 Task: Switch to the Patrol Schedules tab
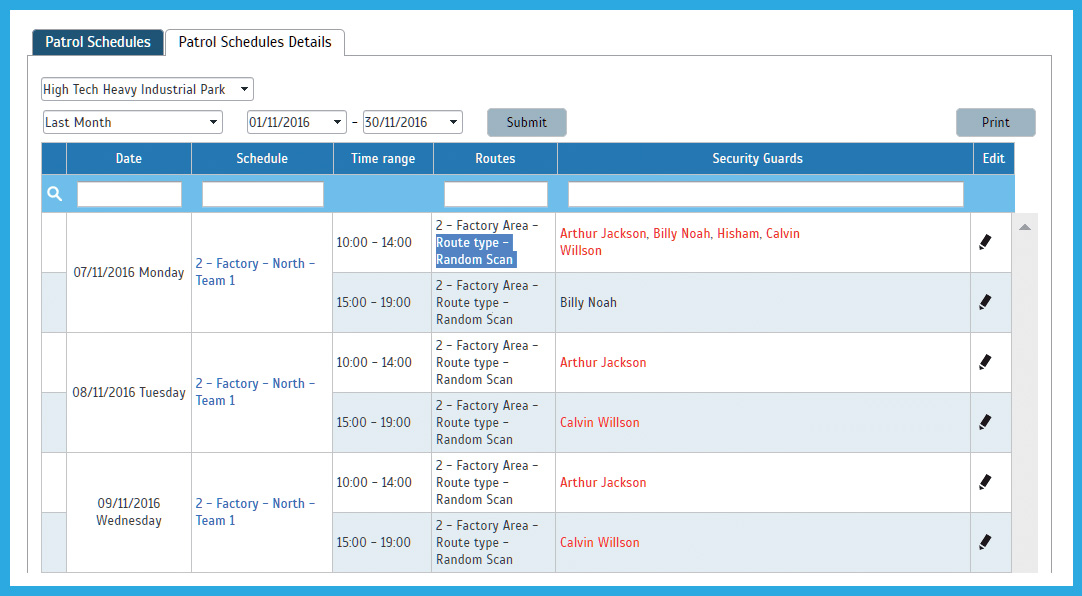(98, 42)
